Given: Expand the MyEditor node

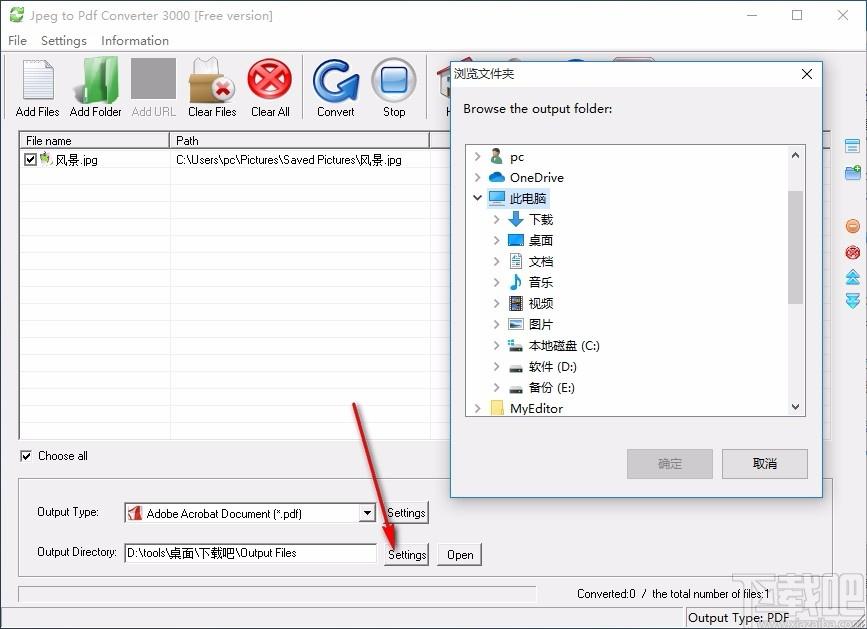Looking at the screenshot, I should [x=478, y=408].
